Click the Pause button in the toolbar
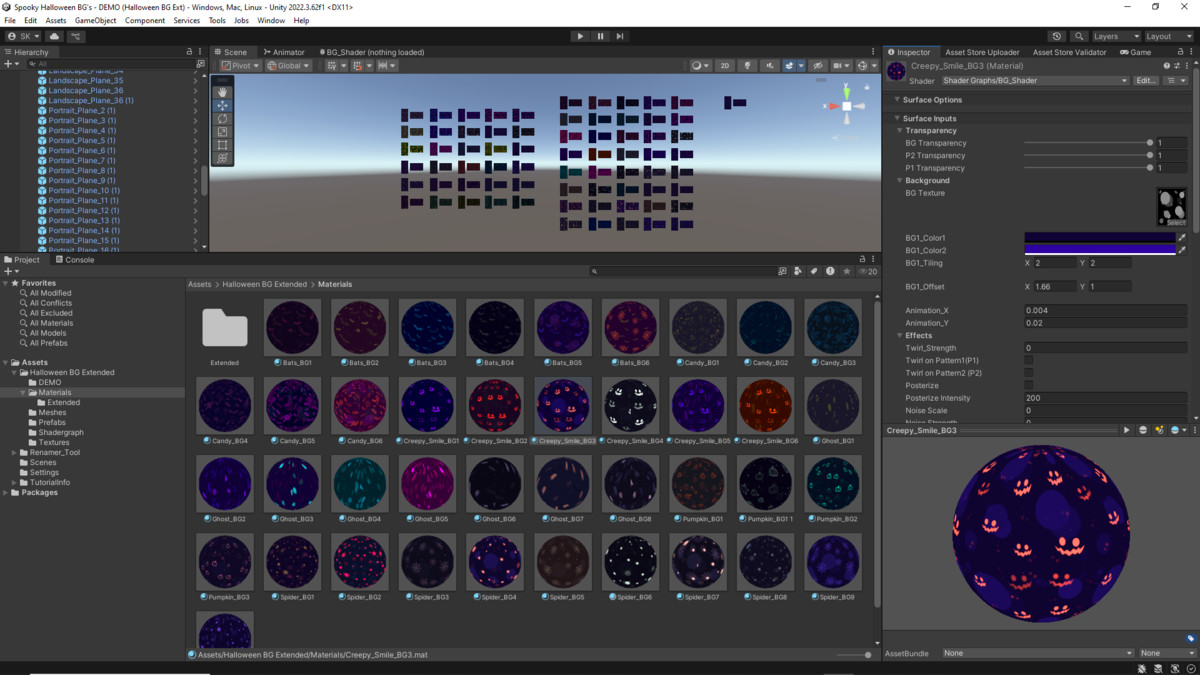Viewport: 1200px width, 675px height. coord(600,36)
